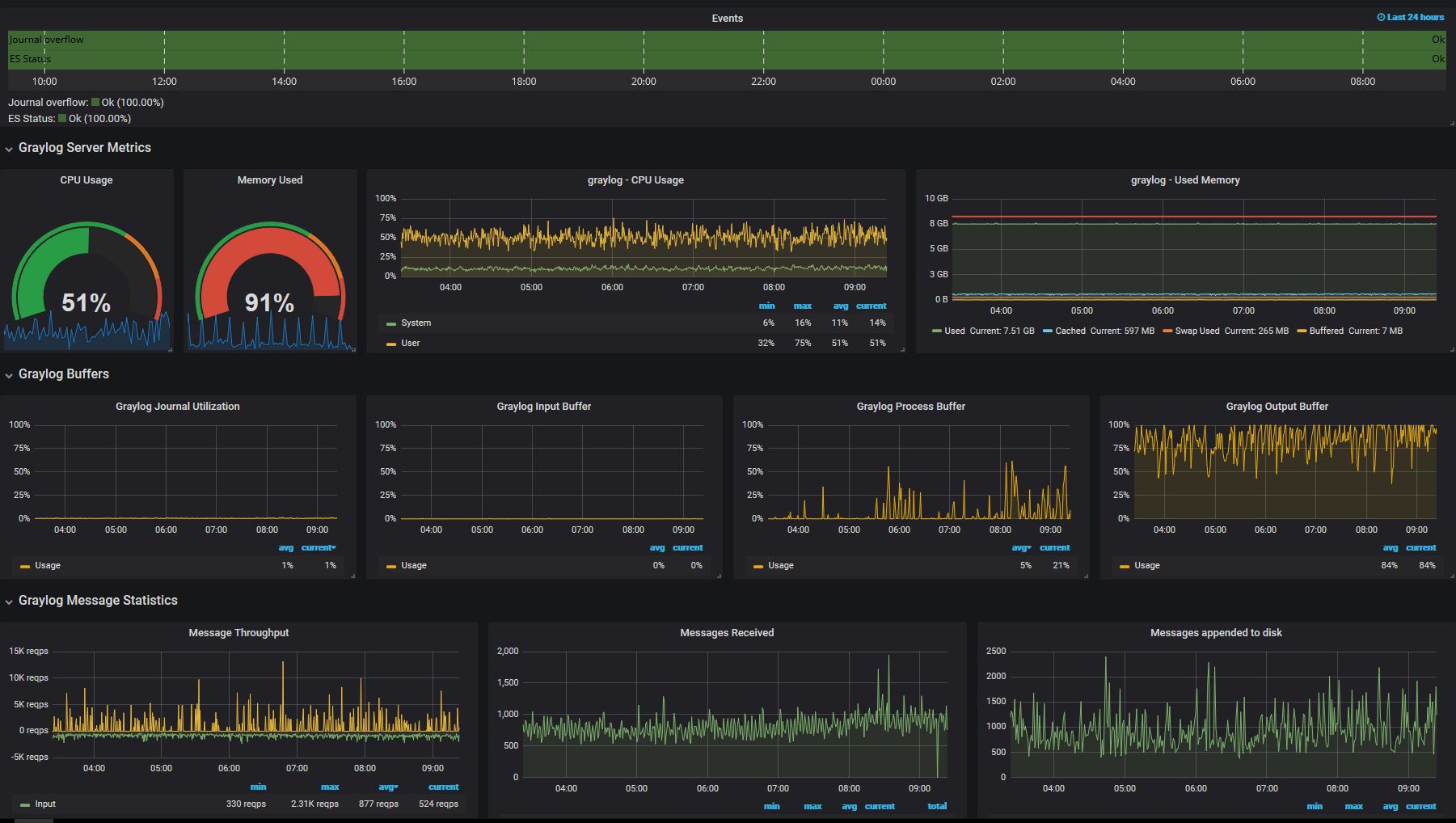The width and height of the screenshot is (1456, 823).
Task: Click the 91% Memory Used gauge value
Action: point(269,302)
